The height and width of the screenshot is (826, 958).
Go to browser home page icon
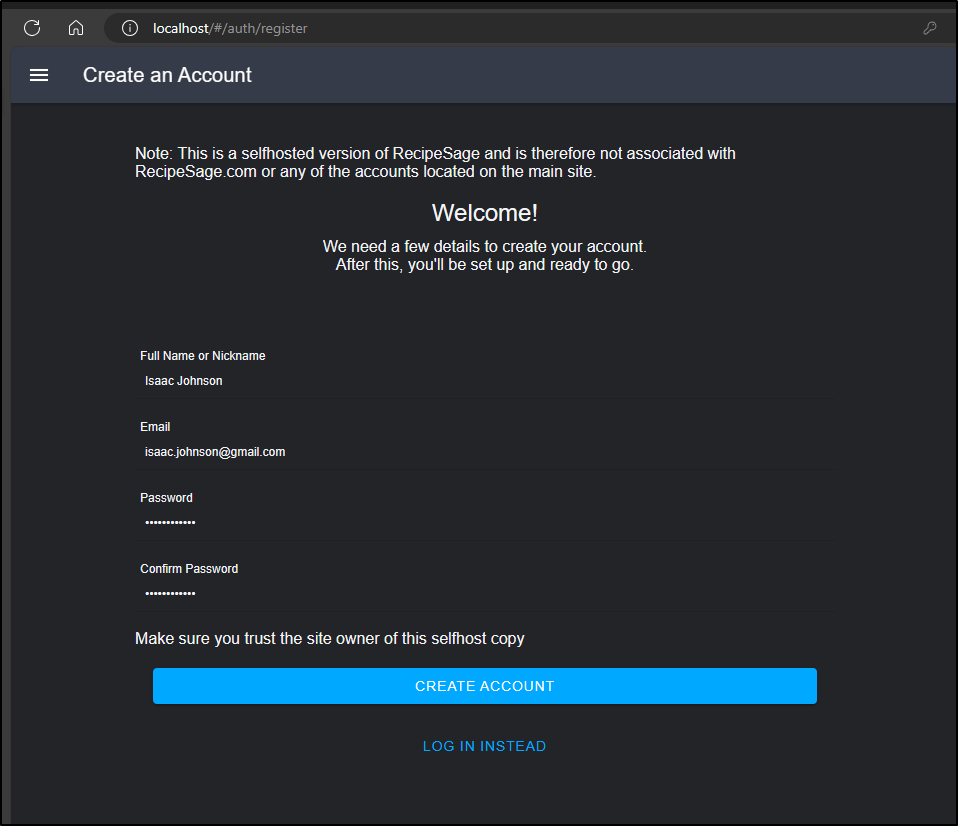click(x=76, y=28)
